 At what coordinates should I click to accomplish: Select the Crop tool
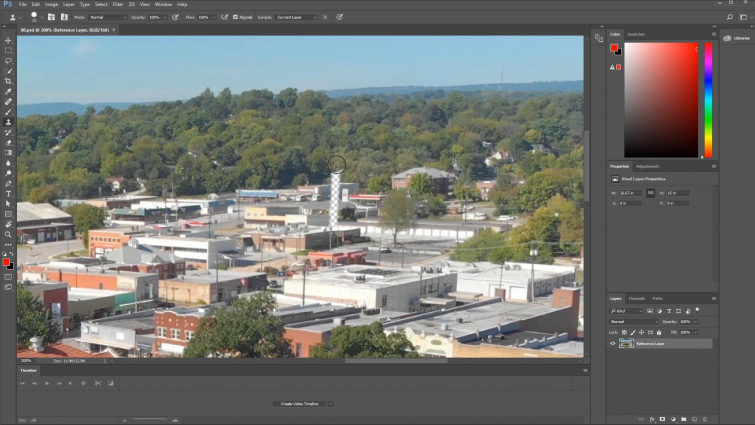[8, 81]
